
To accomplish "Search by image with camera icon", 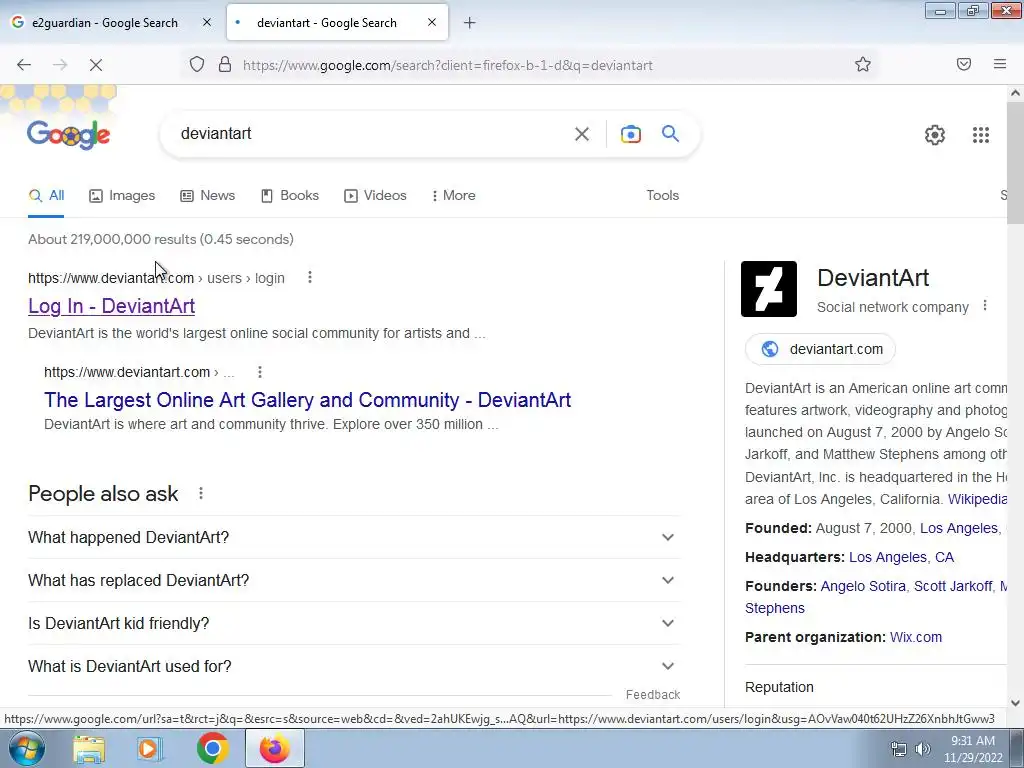I will point(630,134).
